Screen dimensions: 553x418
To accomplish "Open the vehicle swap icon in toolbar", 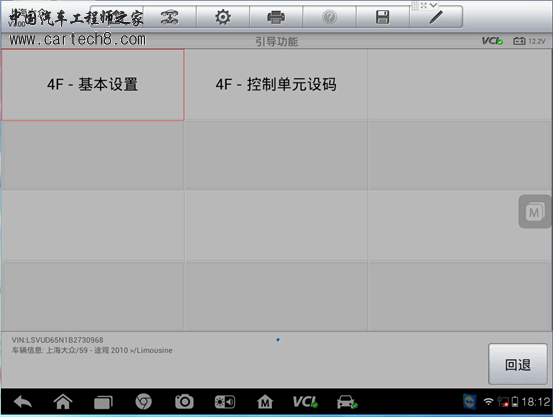I will pyautogui.click(x=170, y=17).
